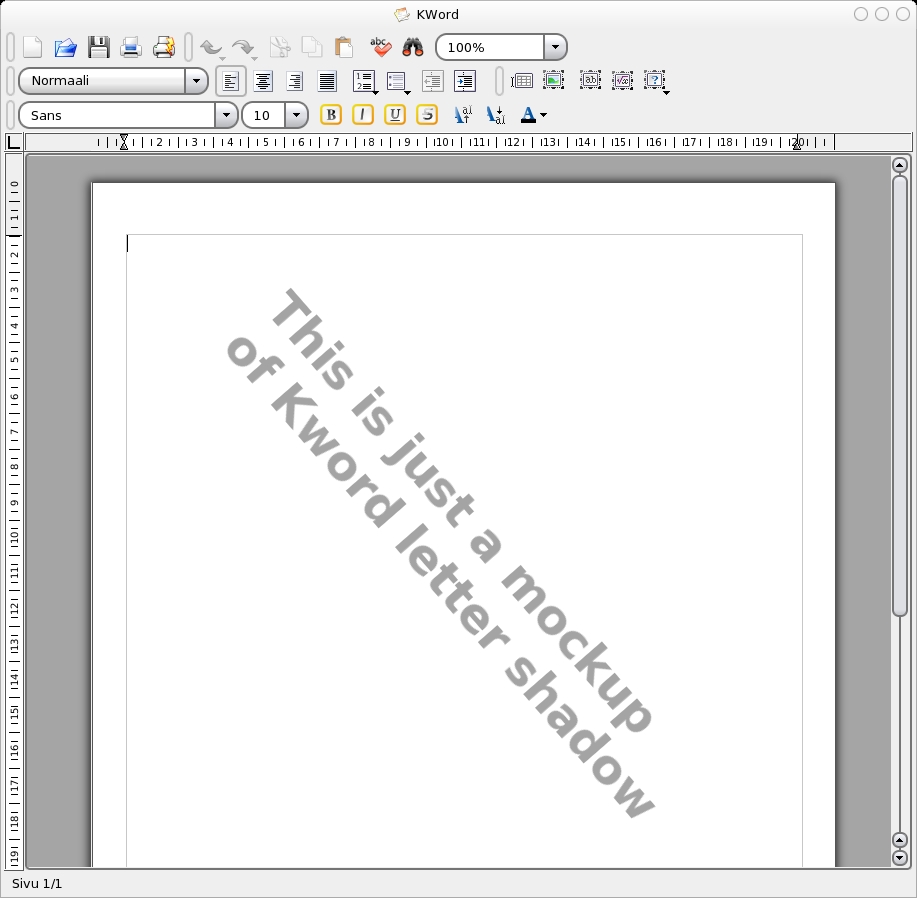
Task: Copy the selection with the copy icon
Action: [311, 47]
